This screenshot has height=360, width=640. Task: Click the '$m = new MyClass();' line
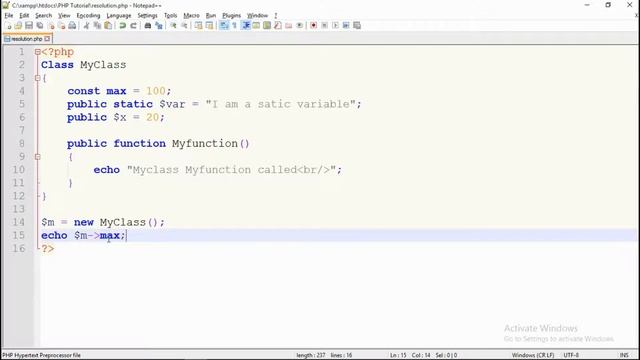(103, 222)
